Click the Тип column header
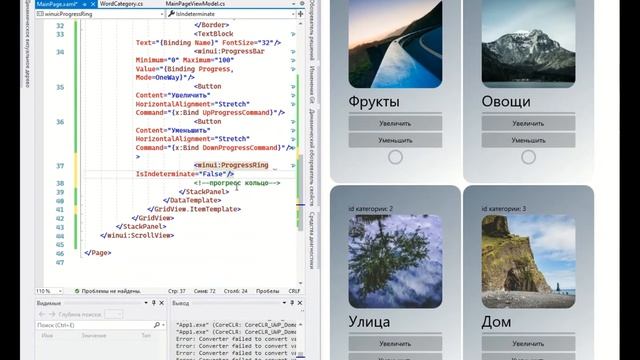The height and width of the screenshot is (360, 640). [146, 336]
